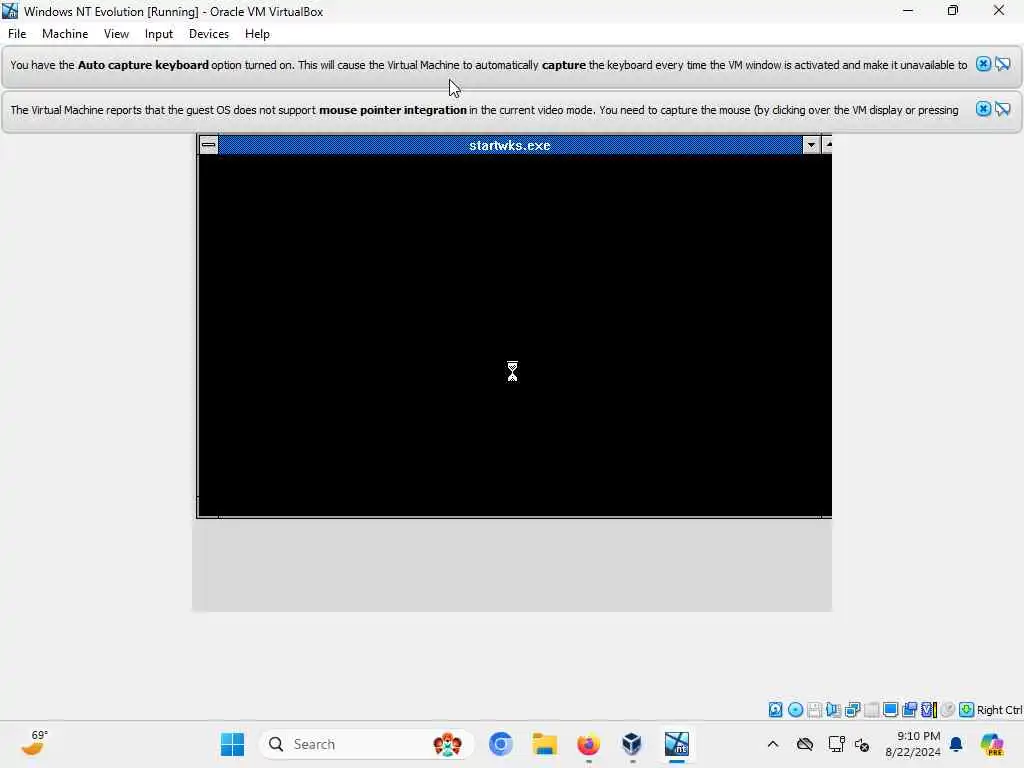Click the shared folders indicator icon

coord(909,709)
